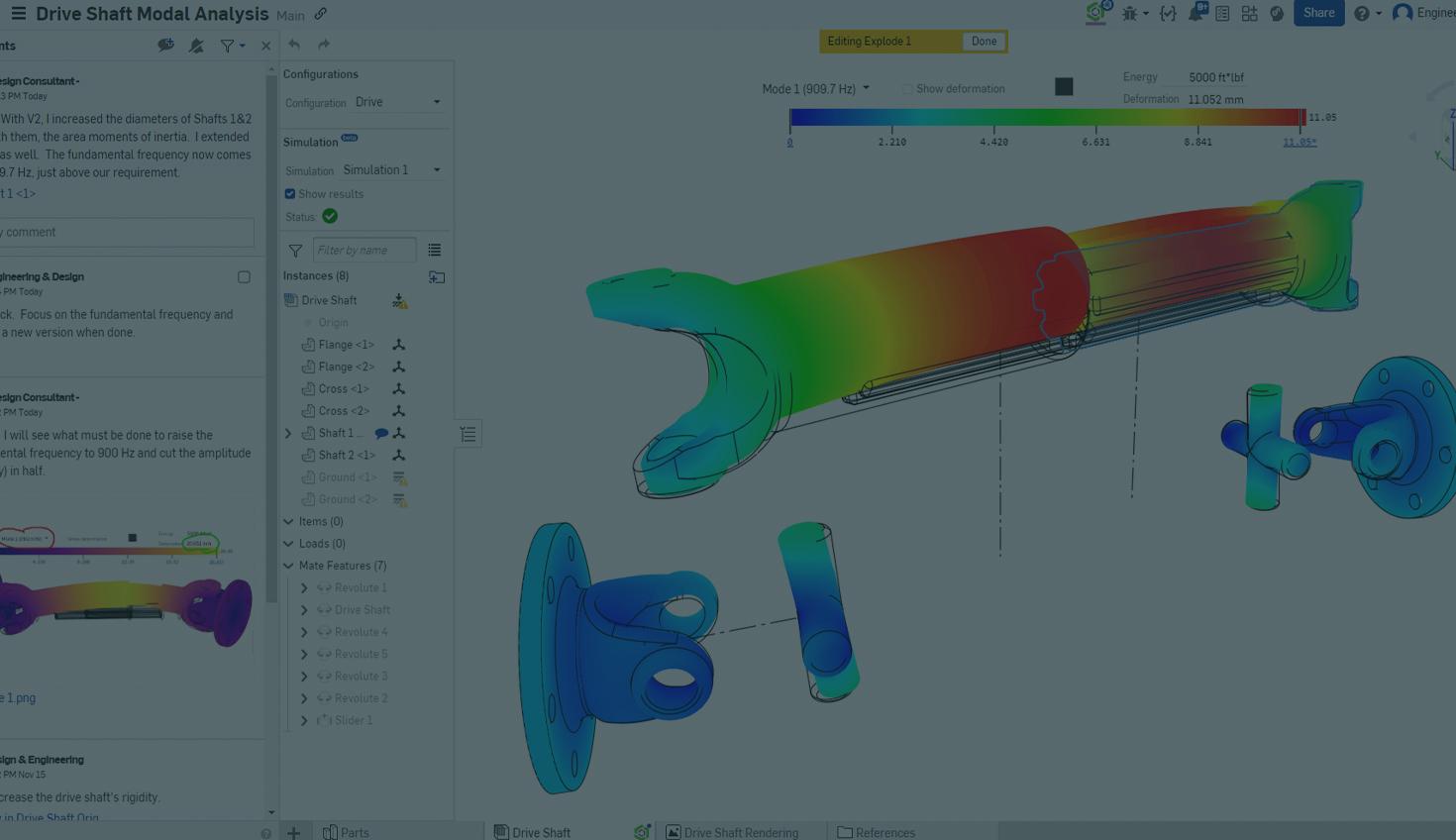This screenshot has width=1456, height=840.
Task: Uncheck the Show results checkbox
Action: 290,194
